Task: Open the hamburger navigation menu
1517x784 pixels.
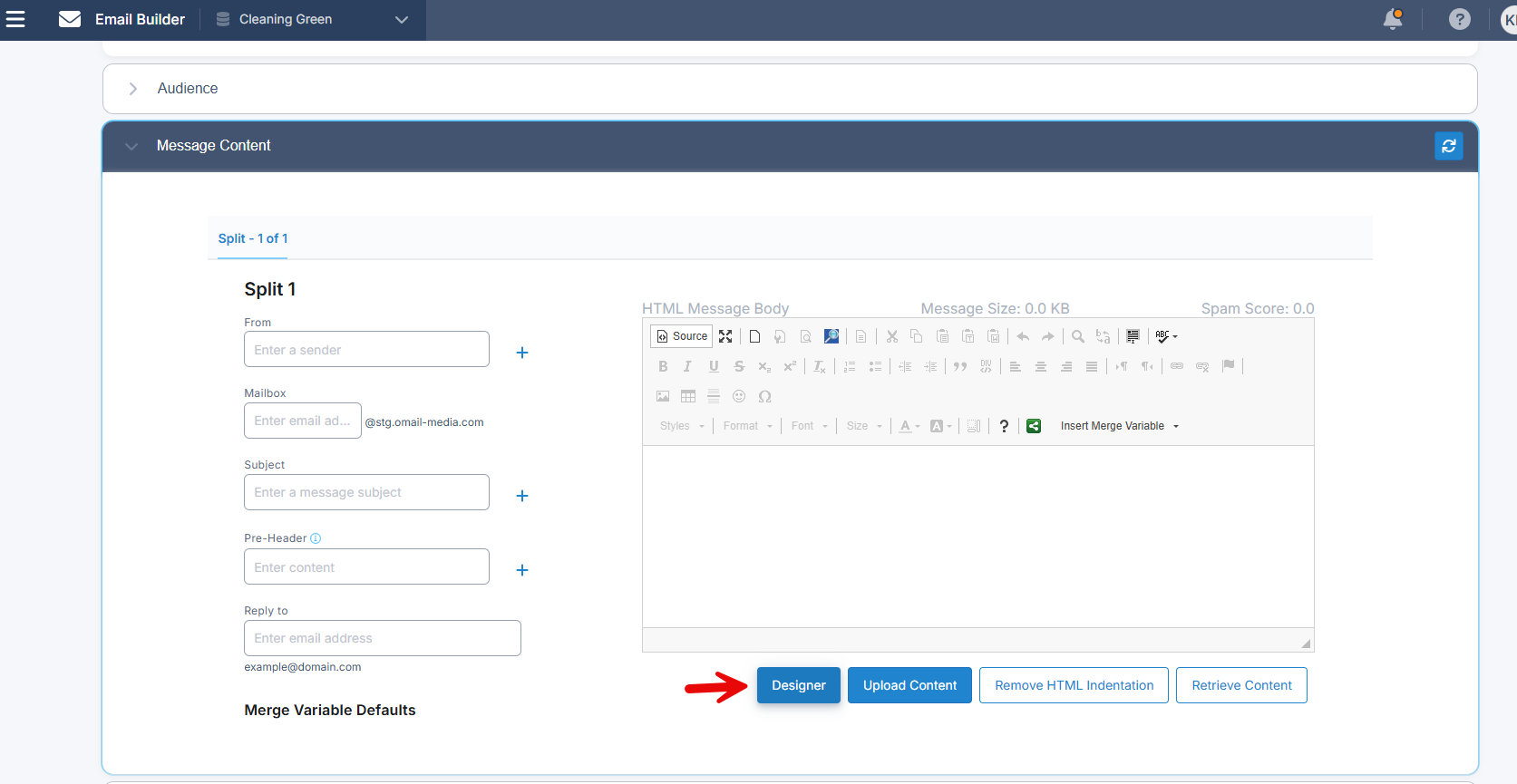Action: [15, 19]
